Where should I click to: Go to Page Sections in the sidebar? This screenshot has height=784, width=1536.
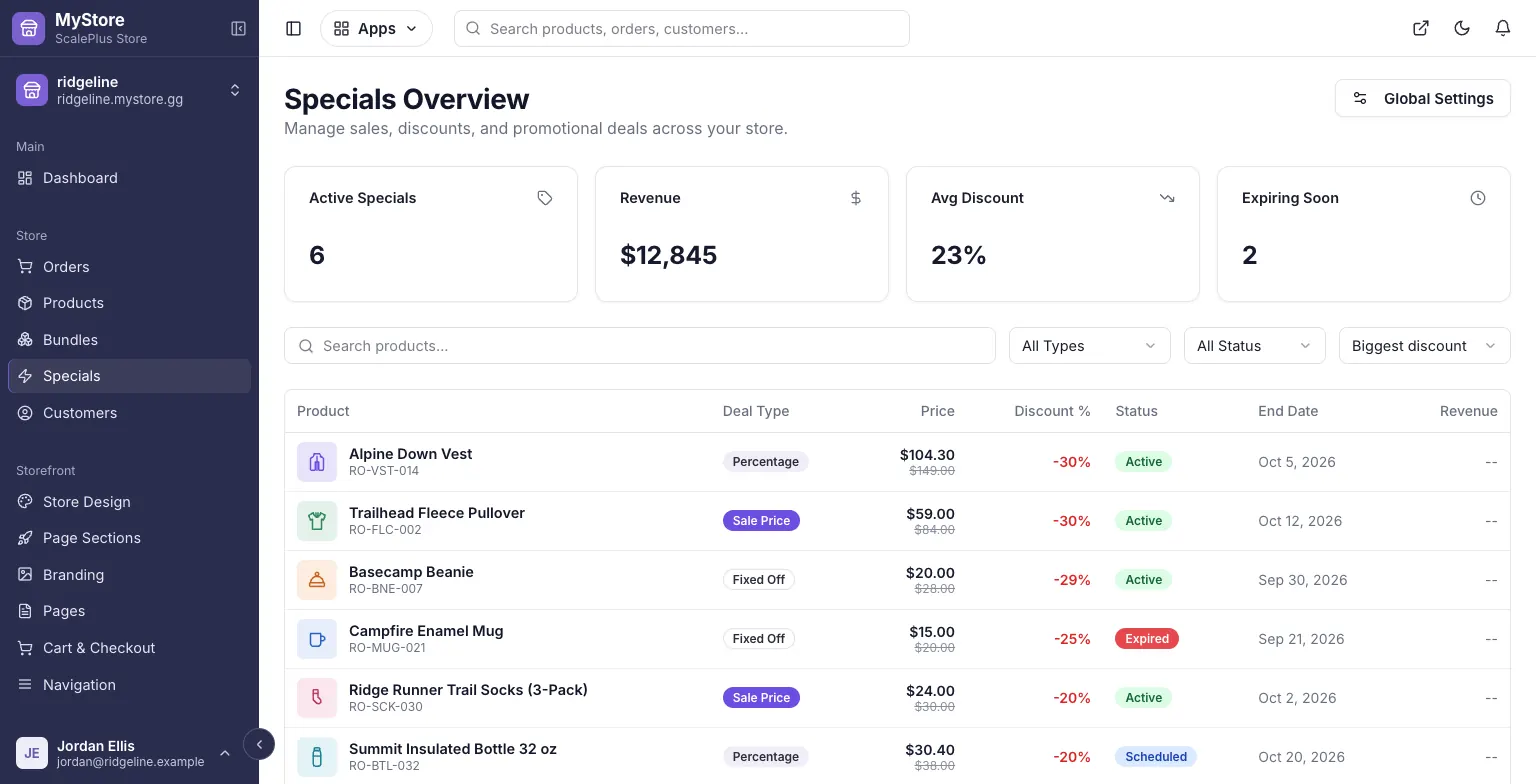129,538
